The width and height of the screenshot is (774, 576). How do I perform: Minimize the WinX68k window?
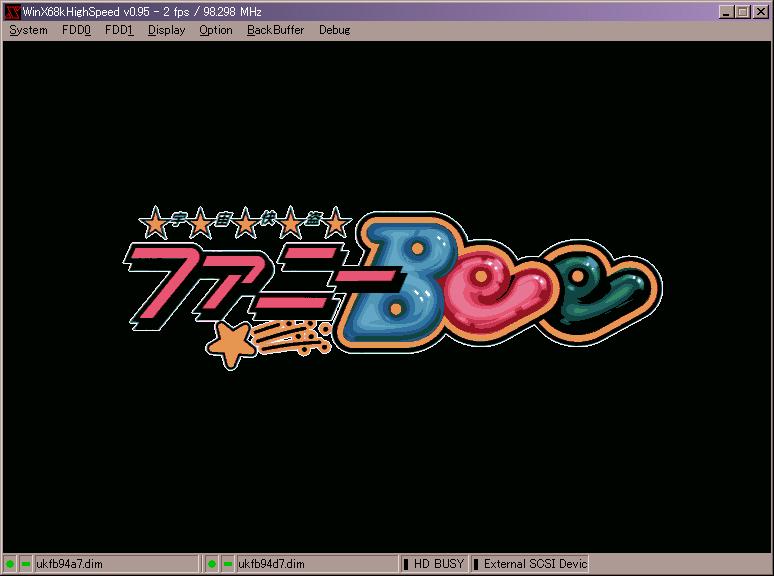pyautogui.click(x=726, y=12)
